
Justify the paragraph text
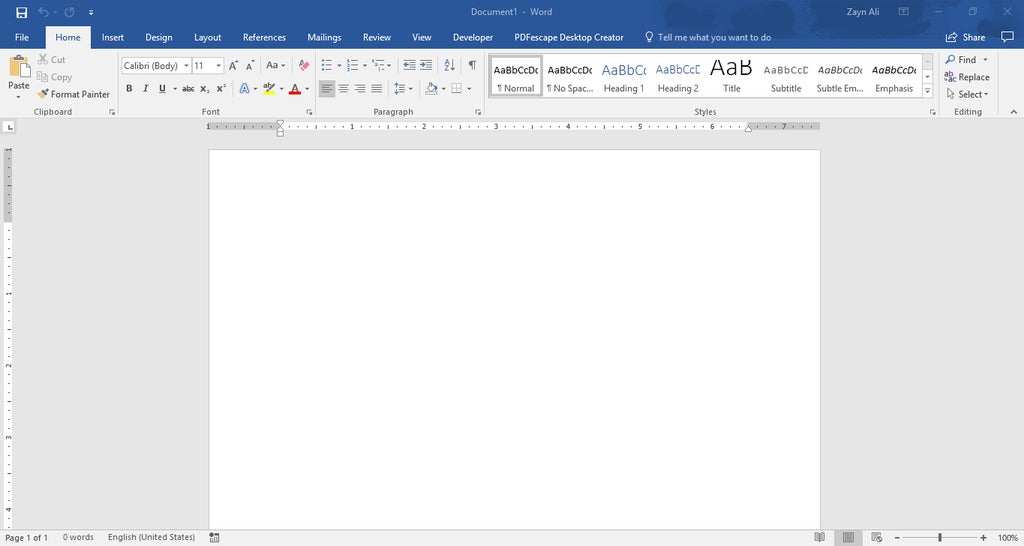coord(377,88)
